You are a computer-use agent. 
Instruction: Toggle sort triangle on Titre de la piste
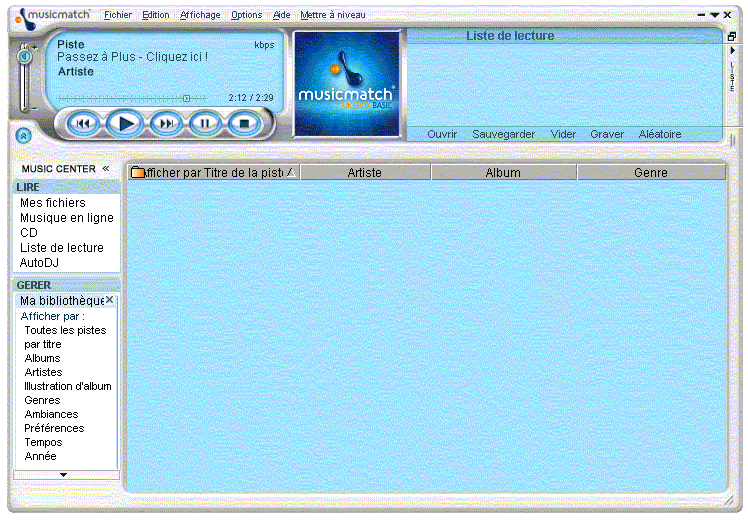pyautogui.click(x=291, y=172)
